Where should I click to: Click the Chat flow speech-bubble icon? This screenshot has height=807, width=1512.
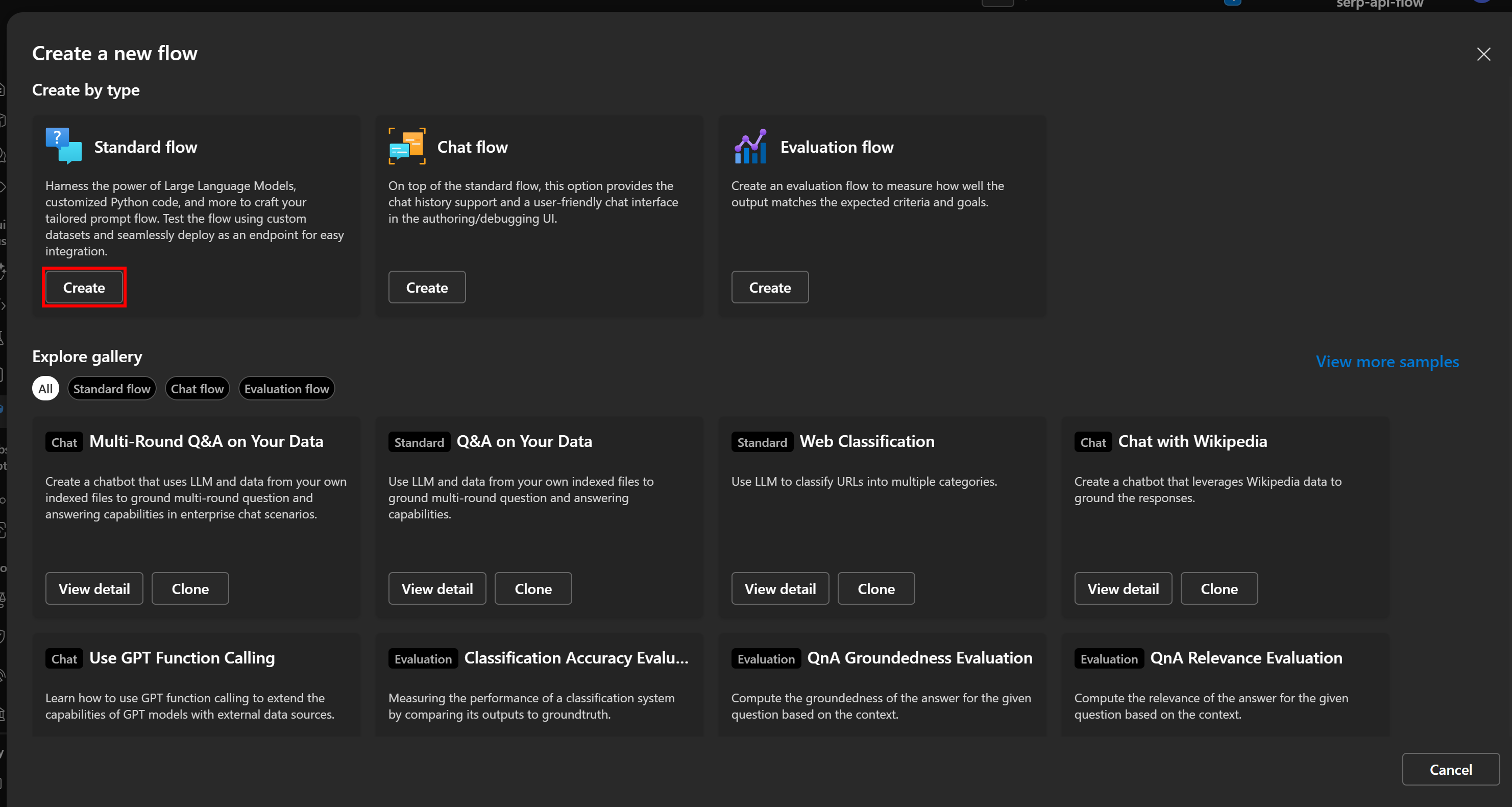[x=406, y=146]
